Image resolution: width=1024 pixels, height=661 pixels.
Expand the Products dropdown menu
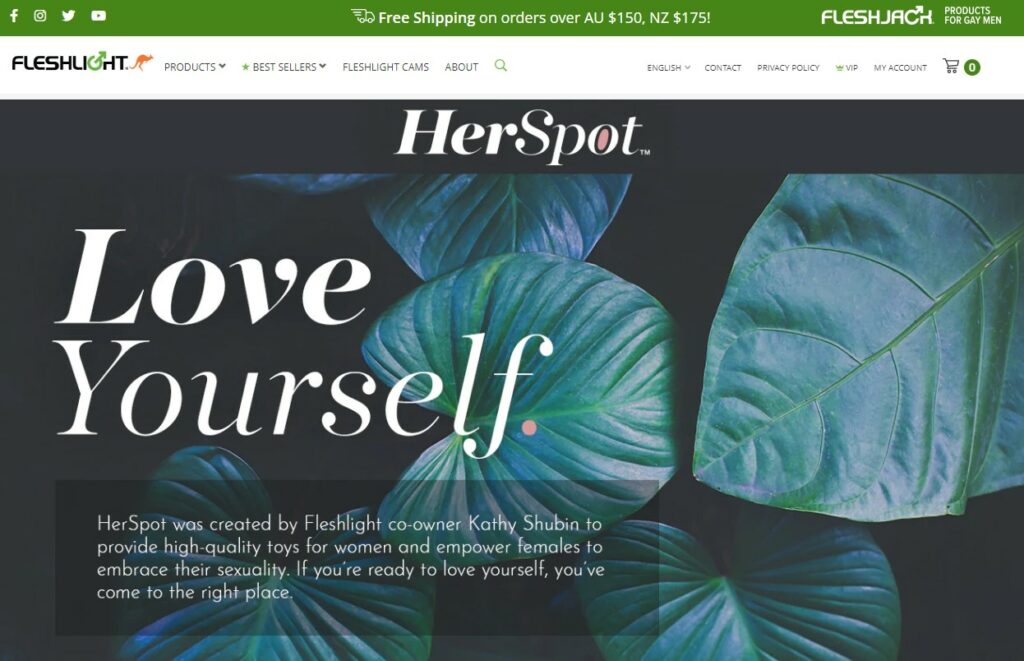coord(195,67)
